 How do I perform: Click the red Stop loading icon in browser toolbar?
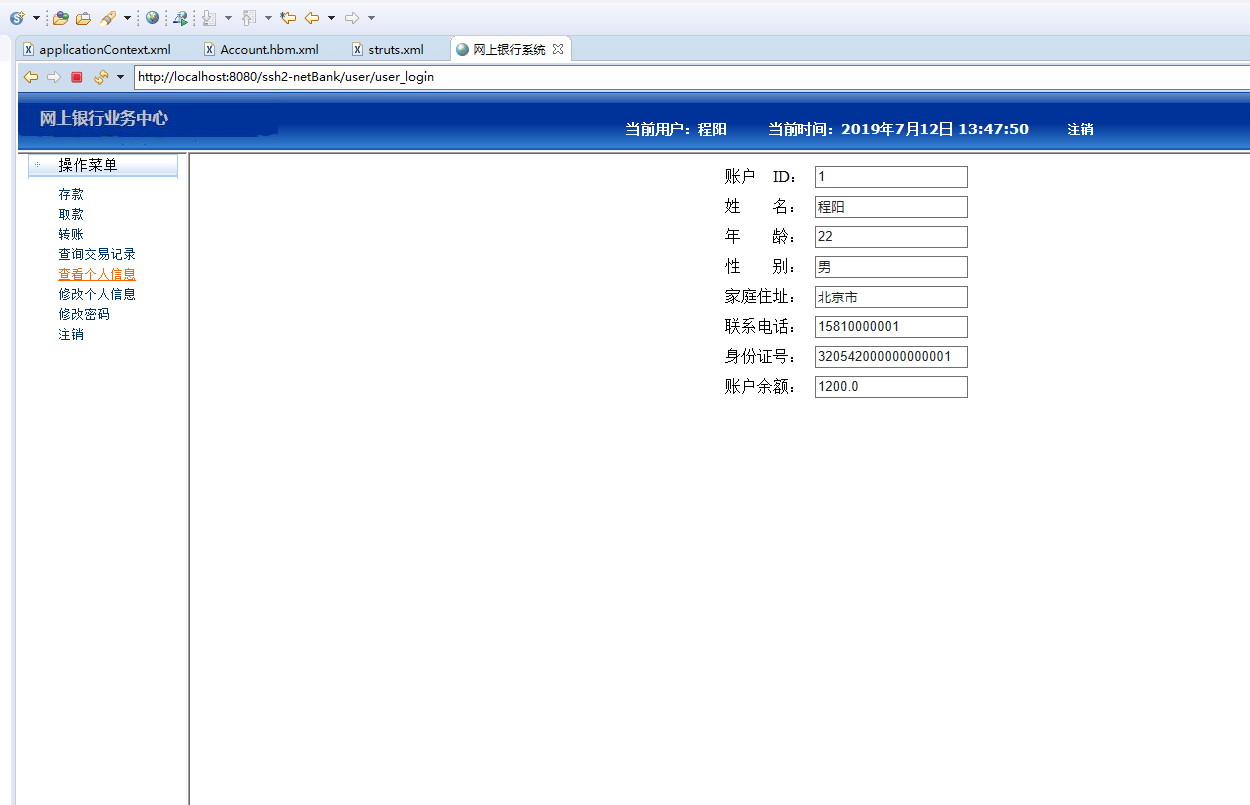pos(76,77)
